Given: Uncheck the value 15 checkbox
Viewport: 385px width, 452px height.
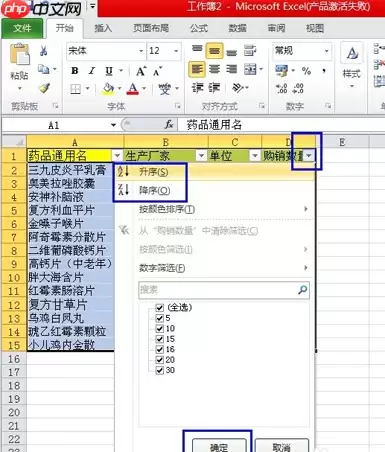Looking at the screenshot, I should click(x=160, y=339).
